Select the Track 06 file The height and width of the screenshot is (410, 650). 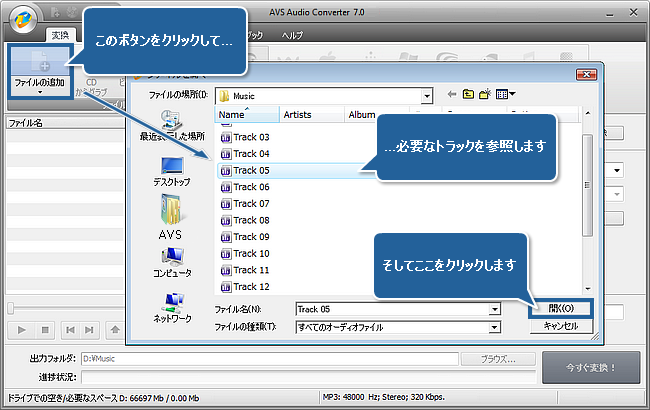(x=245, y=187)
